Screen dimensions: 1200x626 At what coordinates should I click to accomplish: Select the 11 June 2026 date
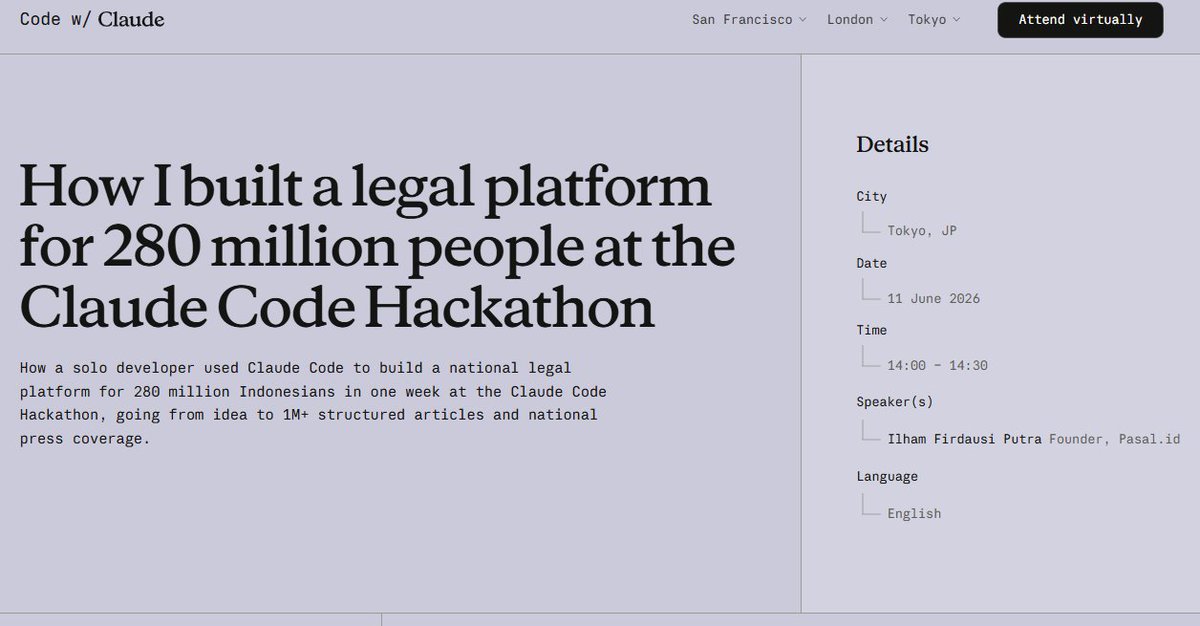(934, 298)
